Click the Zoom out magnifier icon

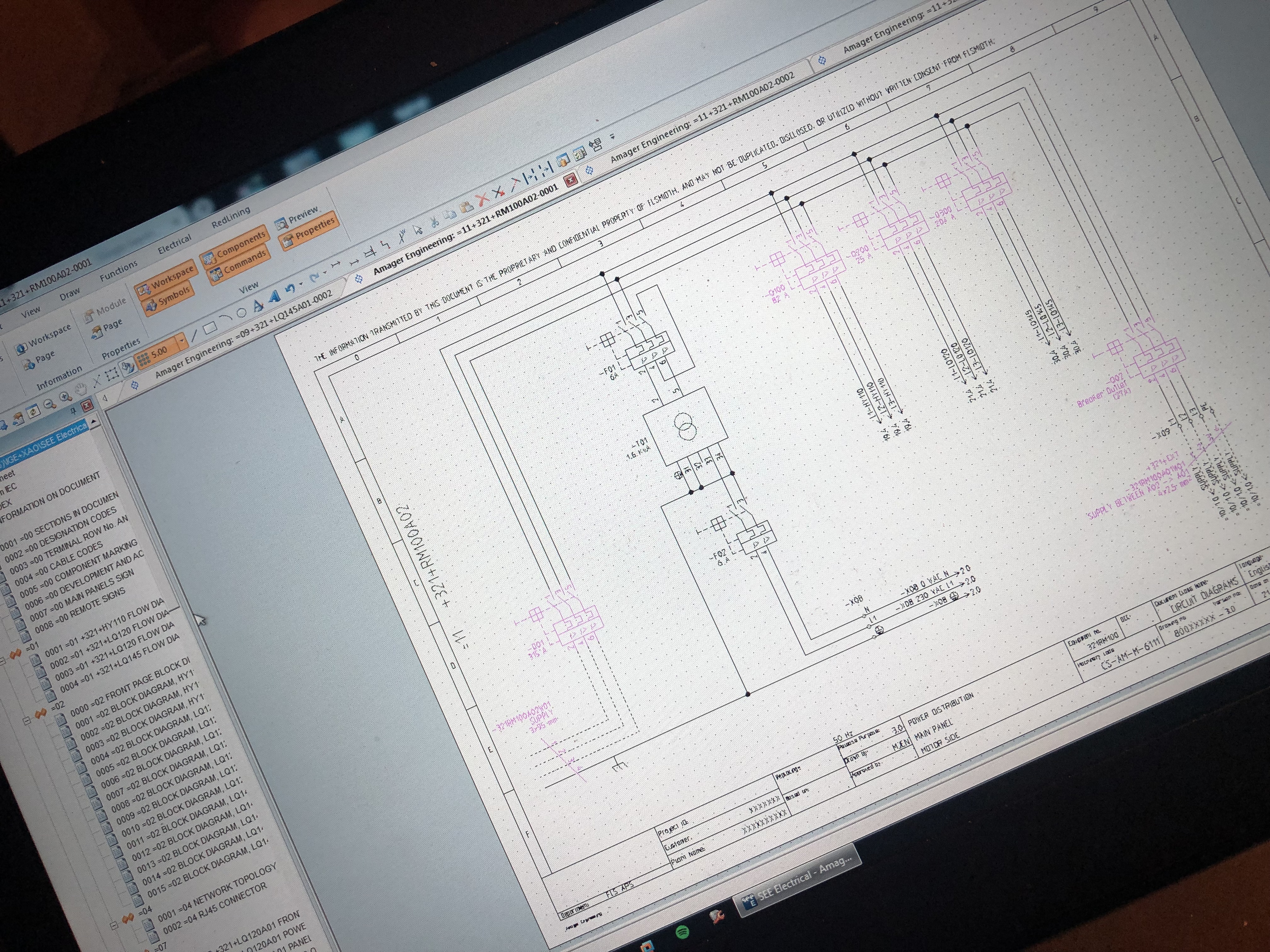[50, 405]
